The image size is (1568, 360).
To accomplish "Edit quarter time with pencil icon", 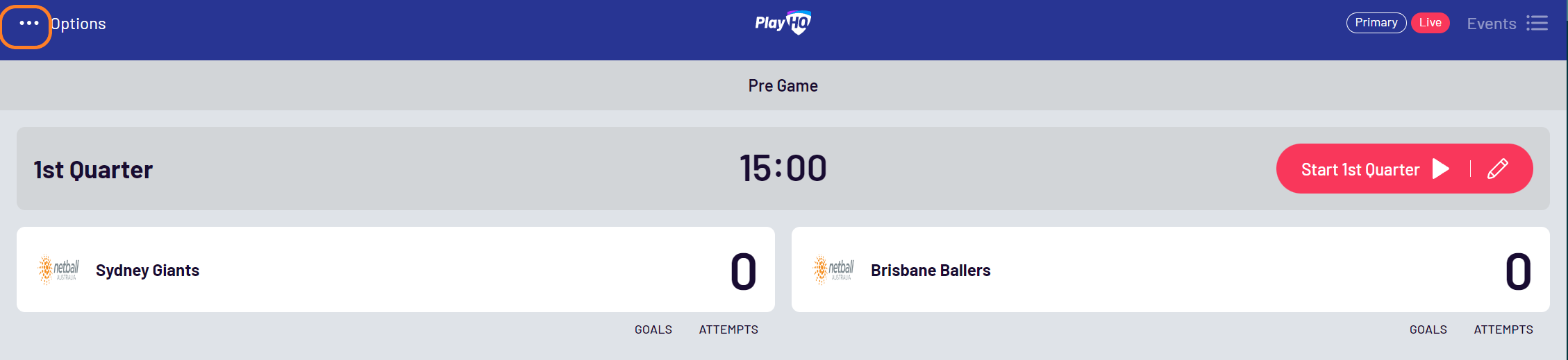I will [x=1498, y=169].
